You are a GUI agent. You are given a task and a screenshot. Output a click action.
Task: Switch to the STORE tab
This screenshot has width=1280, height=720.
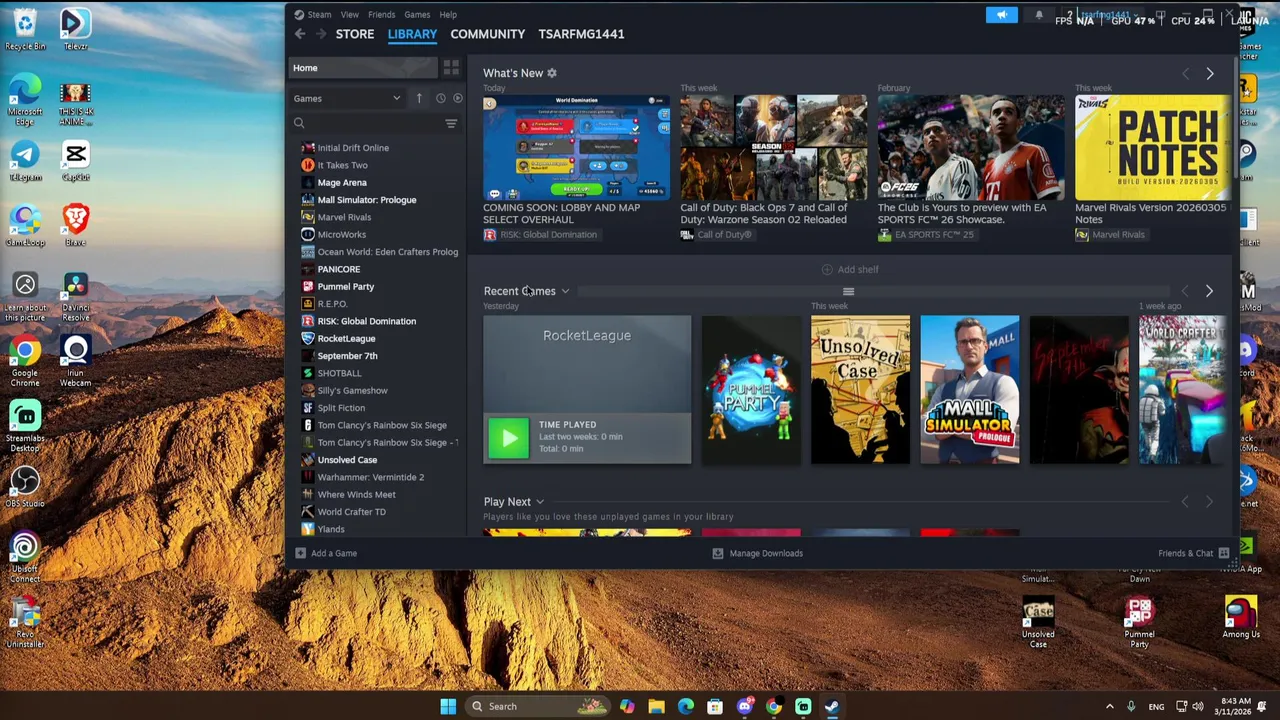355,34
